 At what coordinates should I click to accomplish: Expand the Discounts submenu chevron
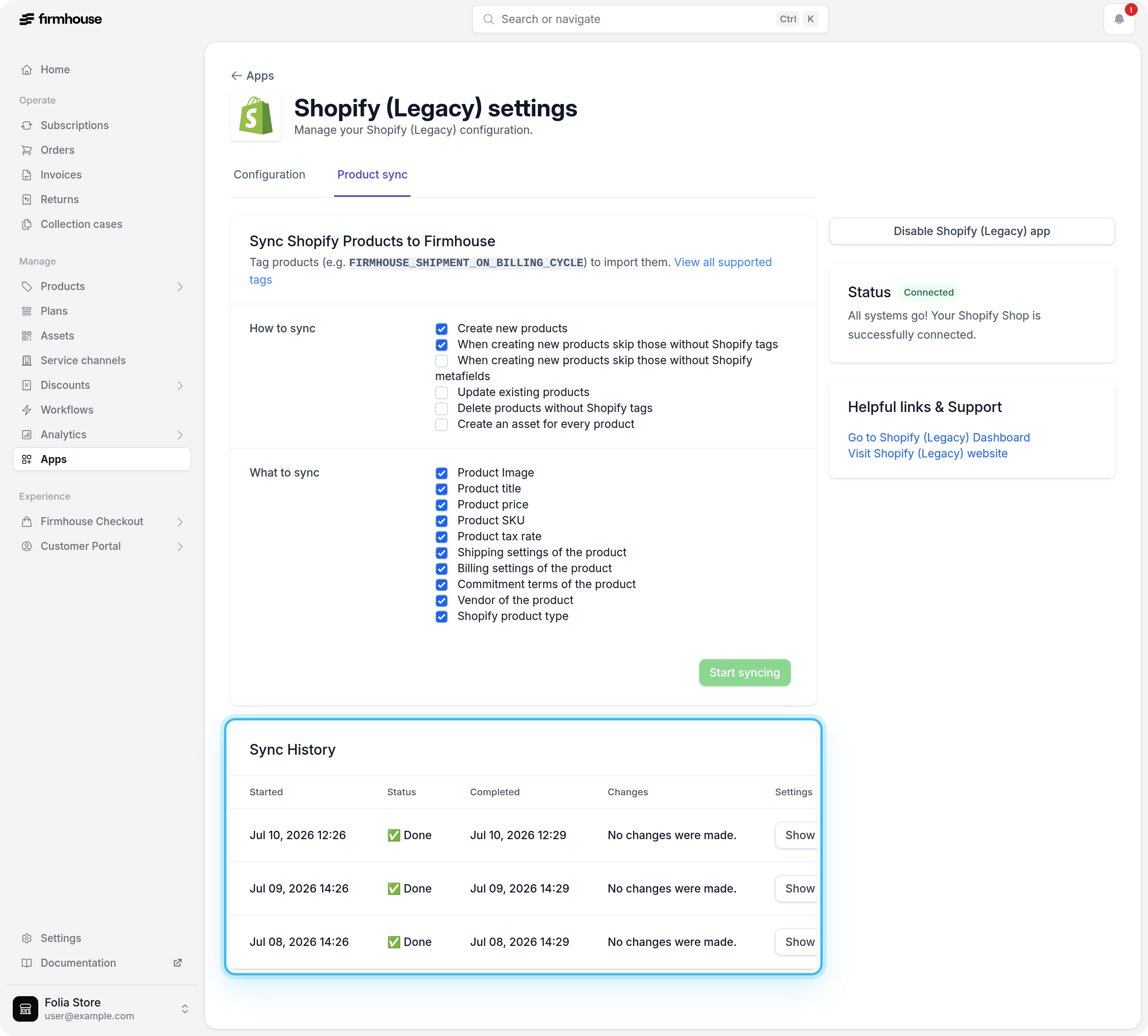pos(180,386)
